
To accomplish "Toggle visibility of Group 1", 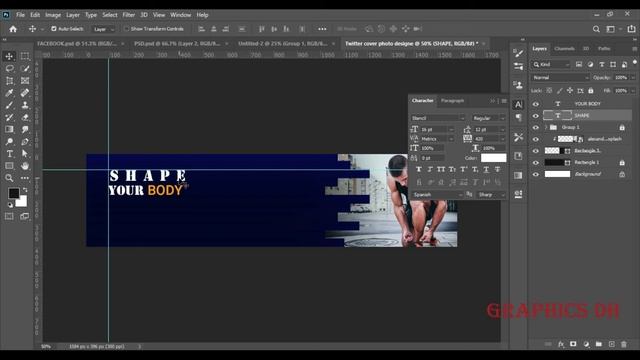I will click(x=536, y=128).
